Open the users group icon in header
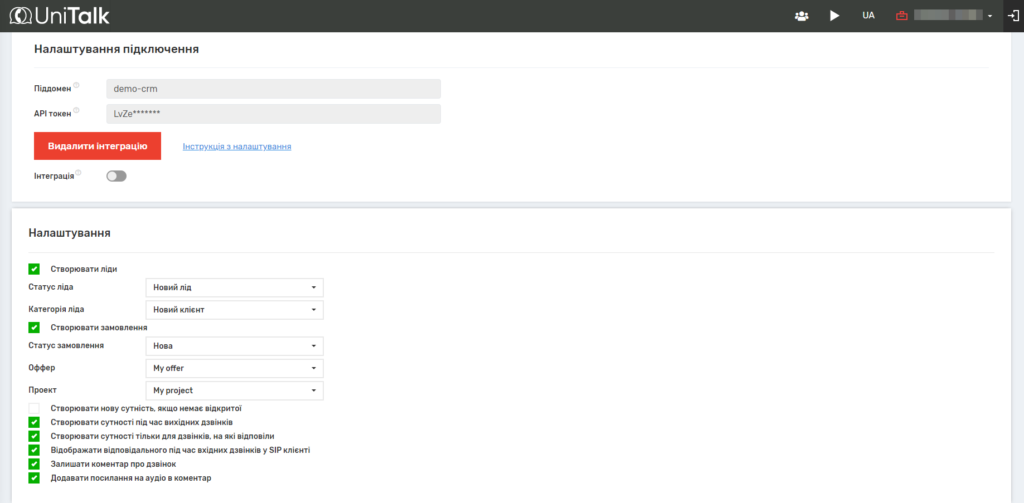The image size is (1024, 503). (801, 16)
